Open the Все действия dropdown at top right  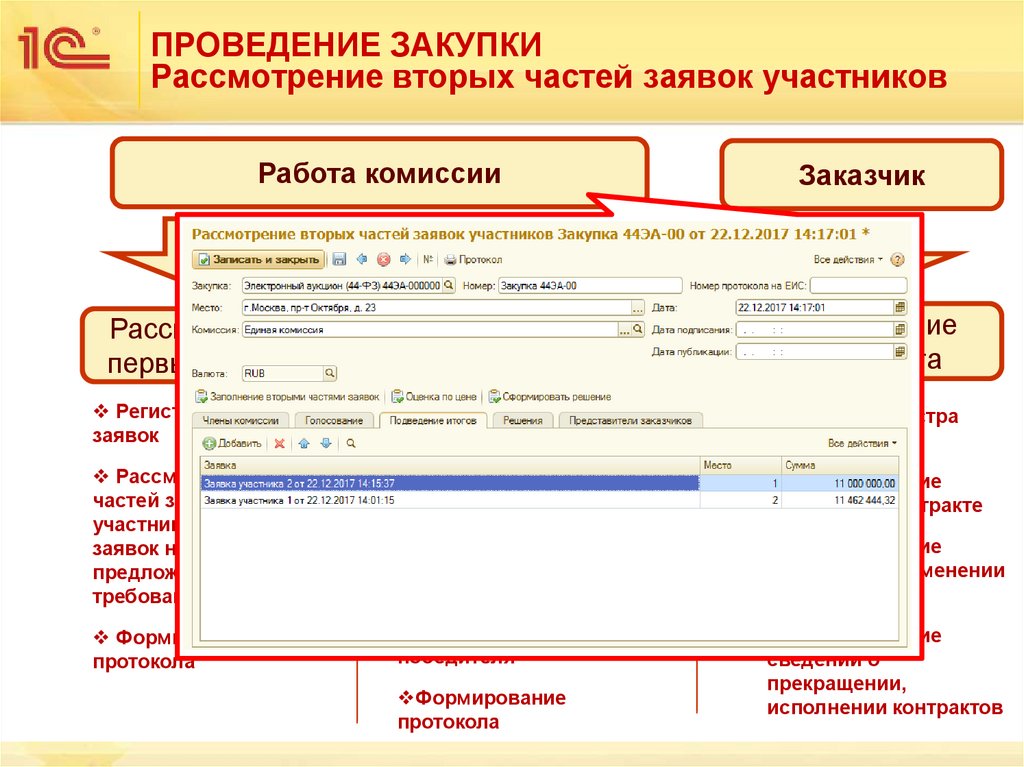coord(845,257)
